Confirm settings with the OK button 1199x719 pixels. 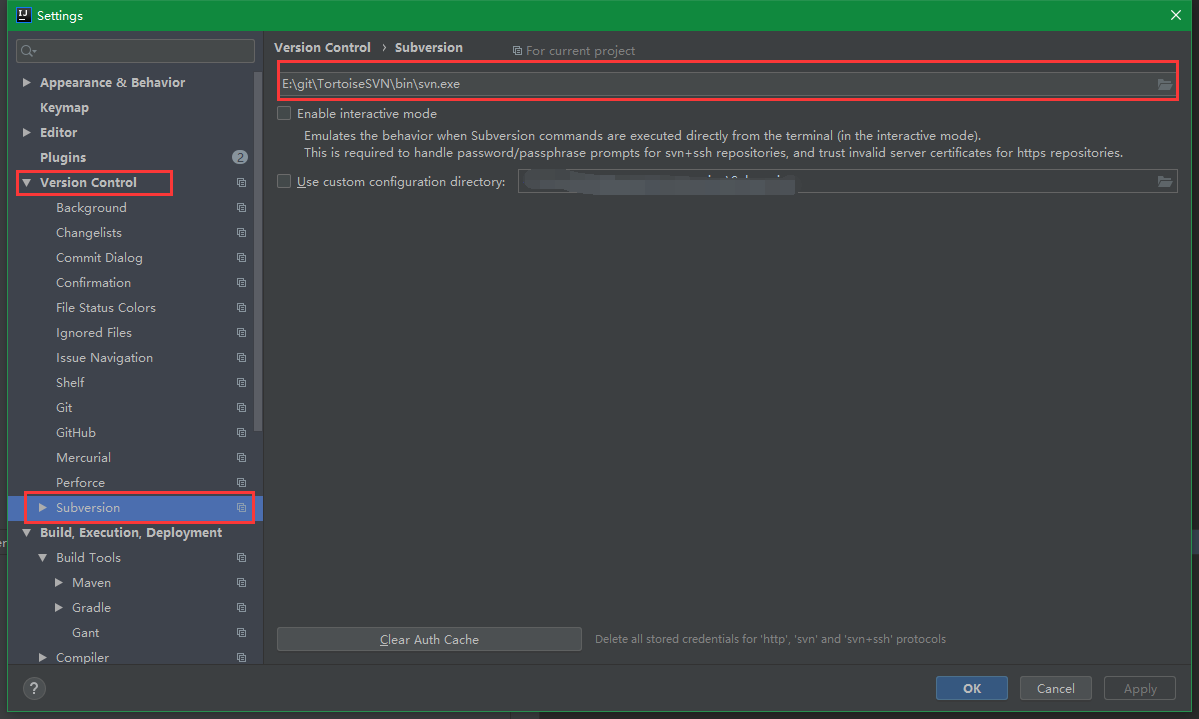click(x=971, y=688)
